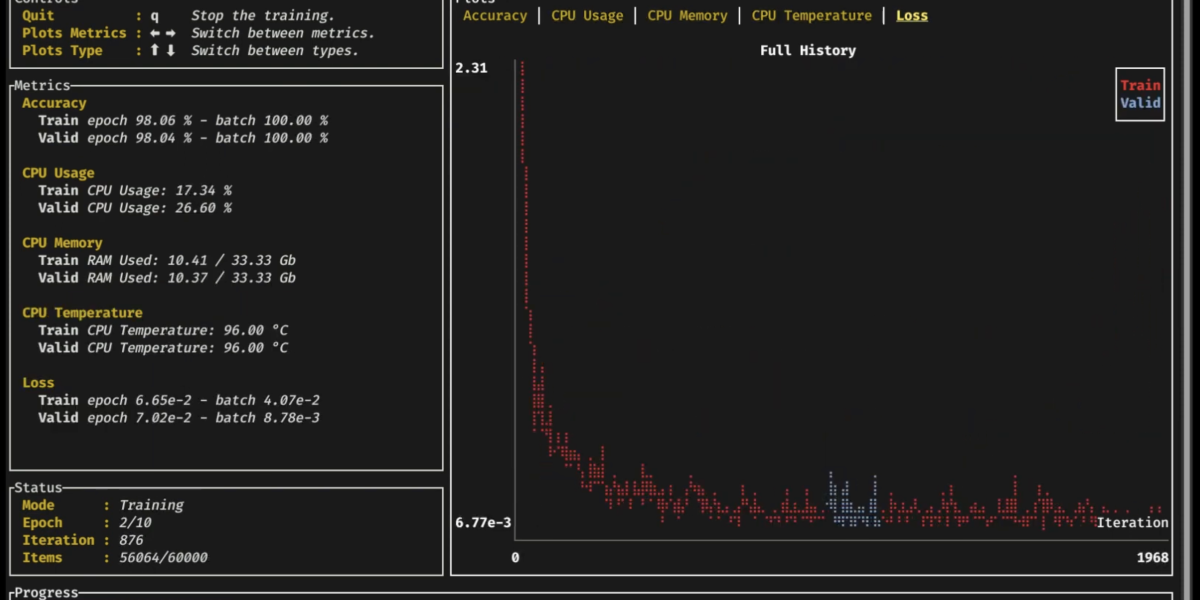Click the Quit control's q key label

click(x=155, y=16)
